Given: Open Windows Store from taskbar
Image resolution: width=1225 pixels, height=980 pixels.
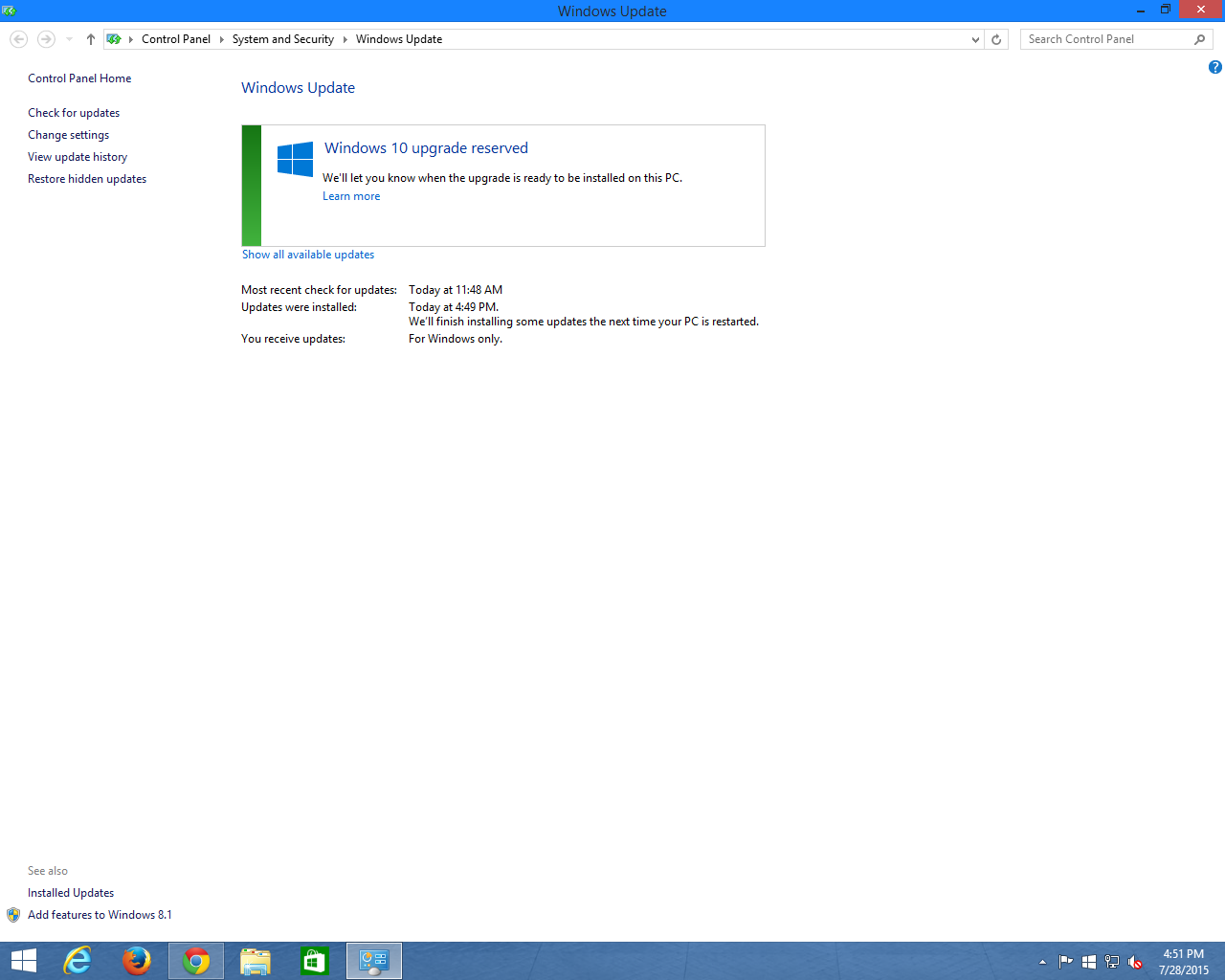Looking at the screenshot, I should (315, 961).
